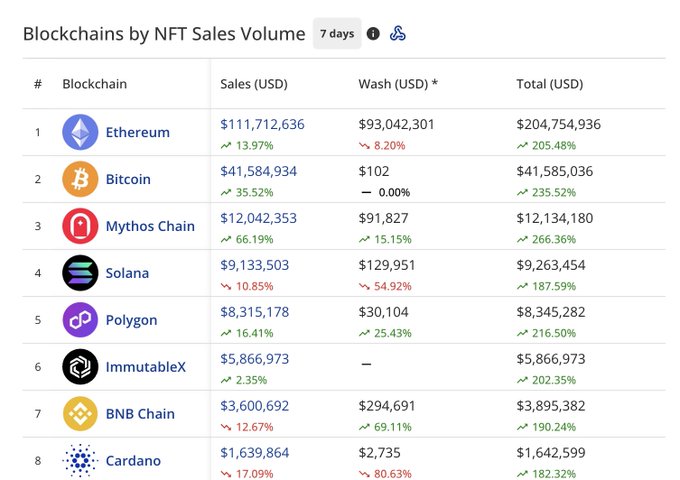This screenshot has width=680, height=480.
Task: Click Solana wash change 54.92%
Action: pyautogui.click(x=385, y=286)
